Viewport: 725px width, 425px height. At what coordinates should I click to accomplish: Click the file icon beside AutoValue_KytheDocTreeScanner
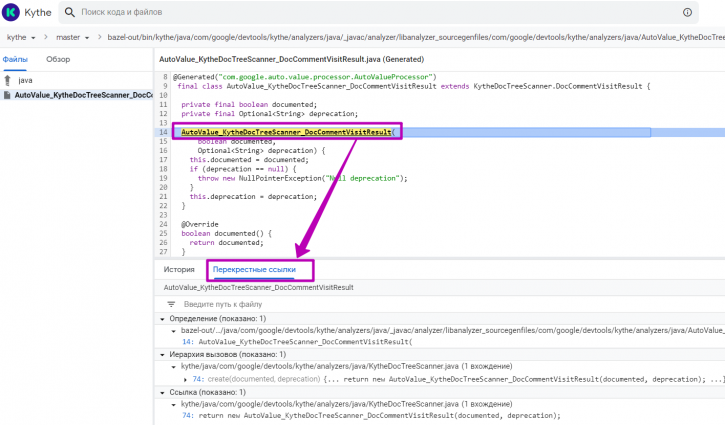[7, 95]
